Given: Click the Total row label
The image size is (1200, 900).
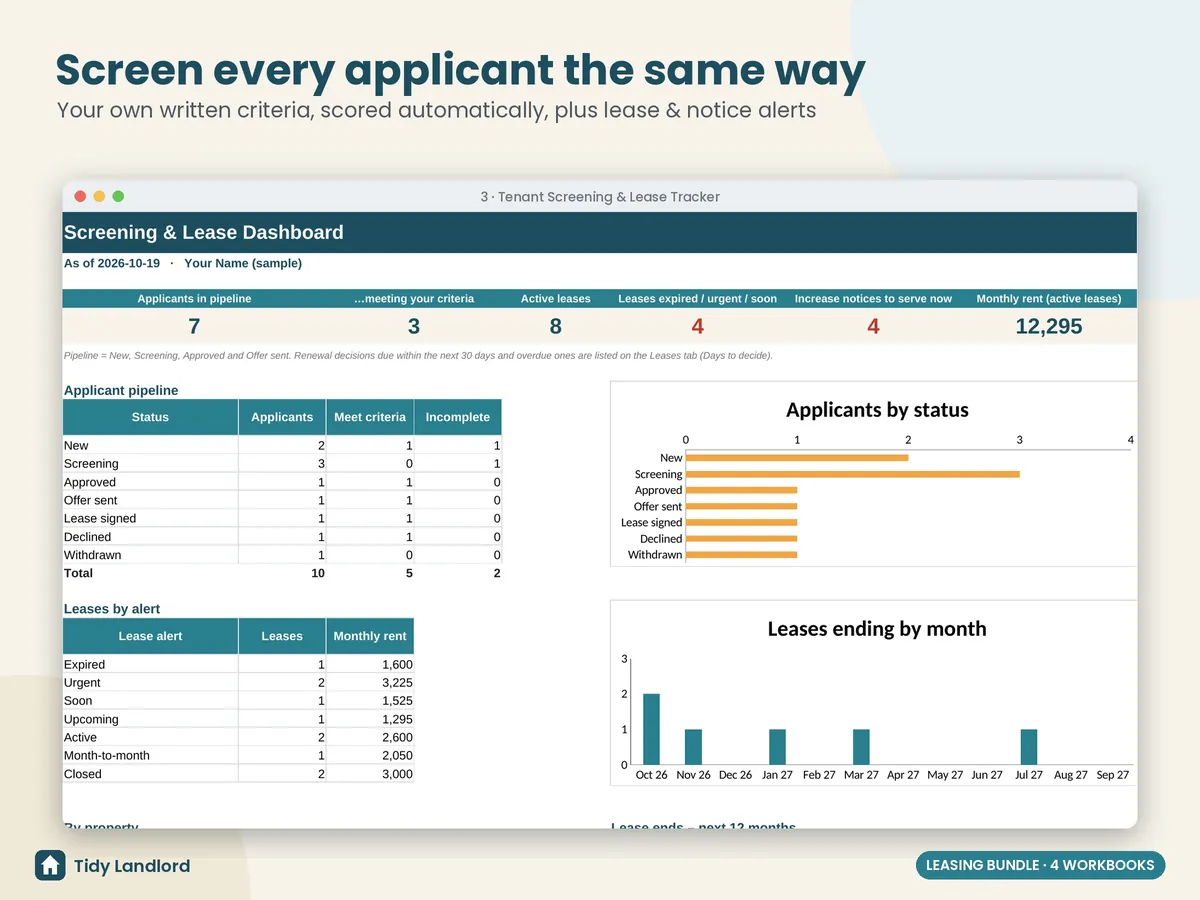Looking at the screenshot, I should tap(78, 573).
